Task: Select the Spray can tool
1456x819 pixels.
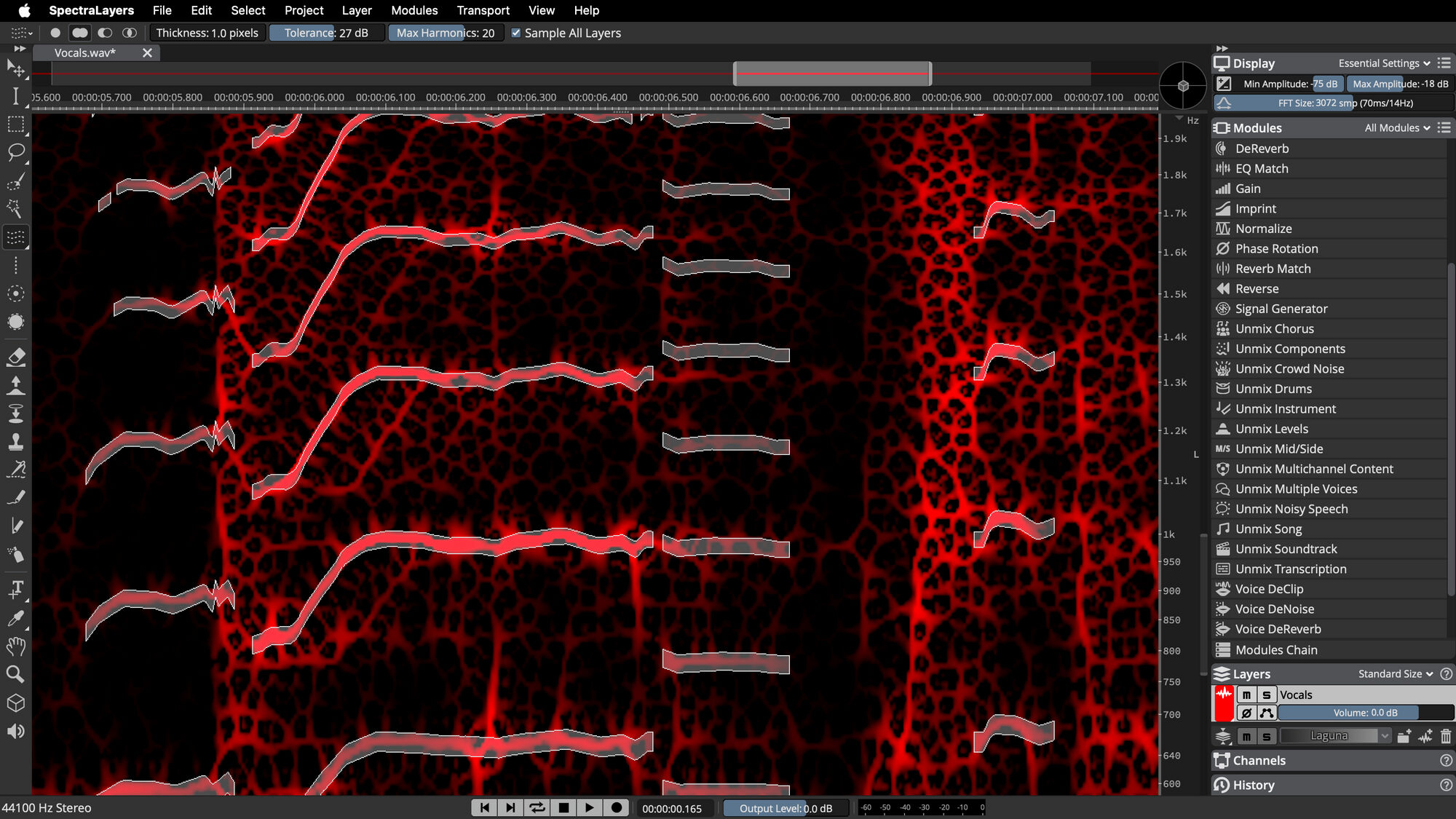Action: 15,555
